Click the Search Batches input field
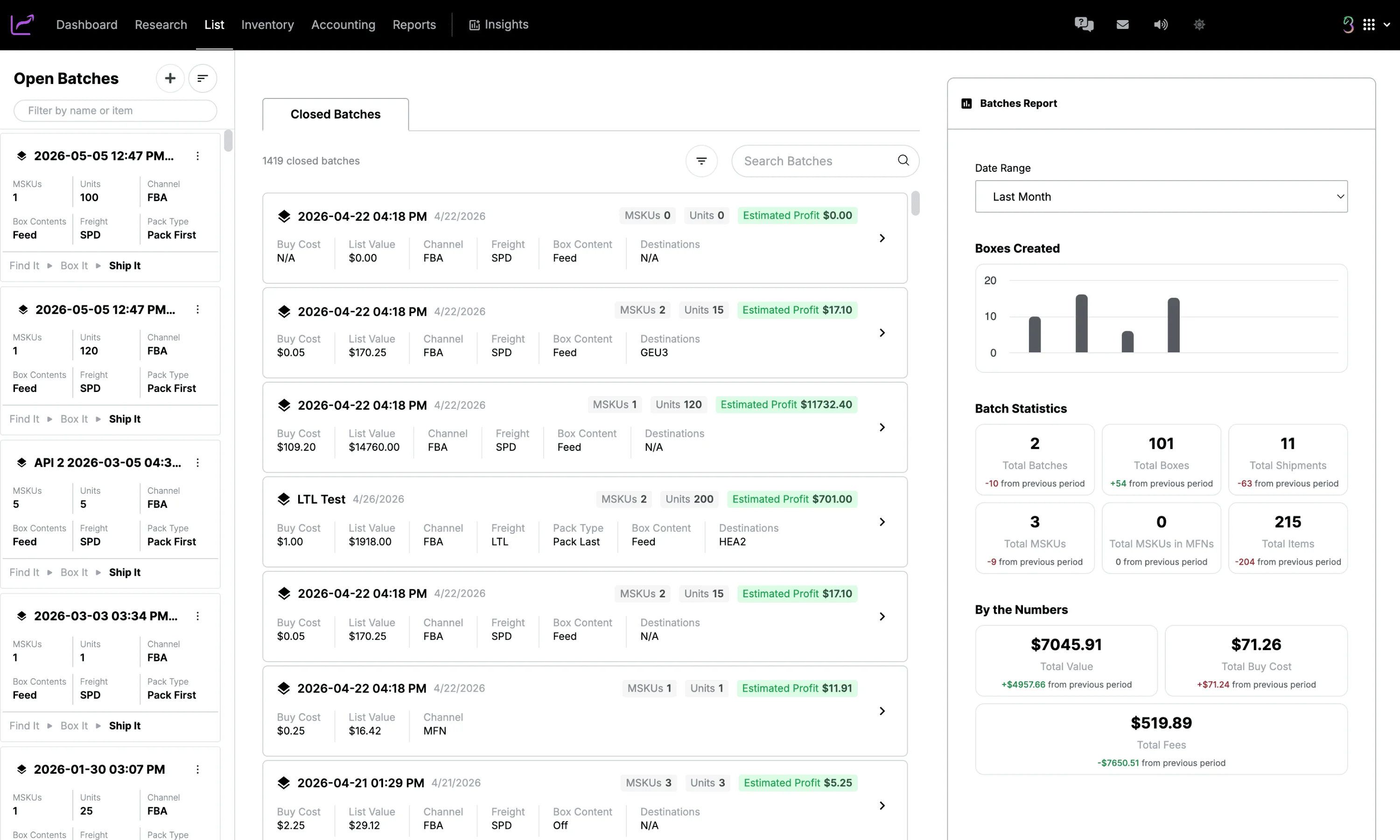 825,161
